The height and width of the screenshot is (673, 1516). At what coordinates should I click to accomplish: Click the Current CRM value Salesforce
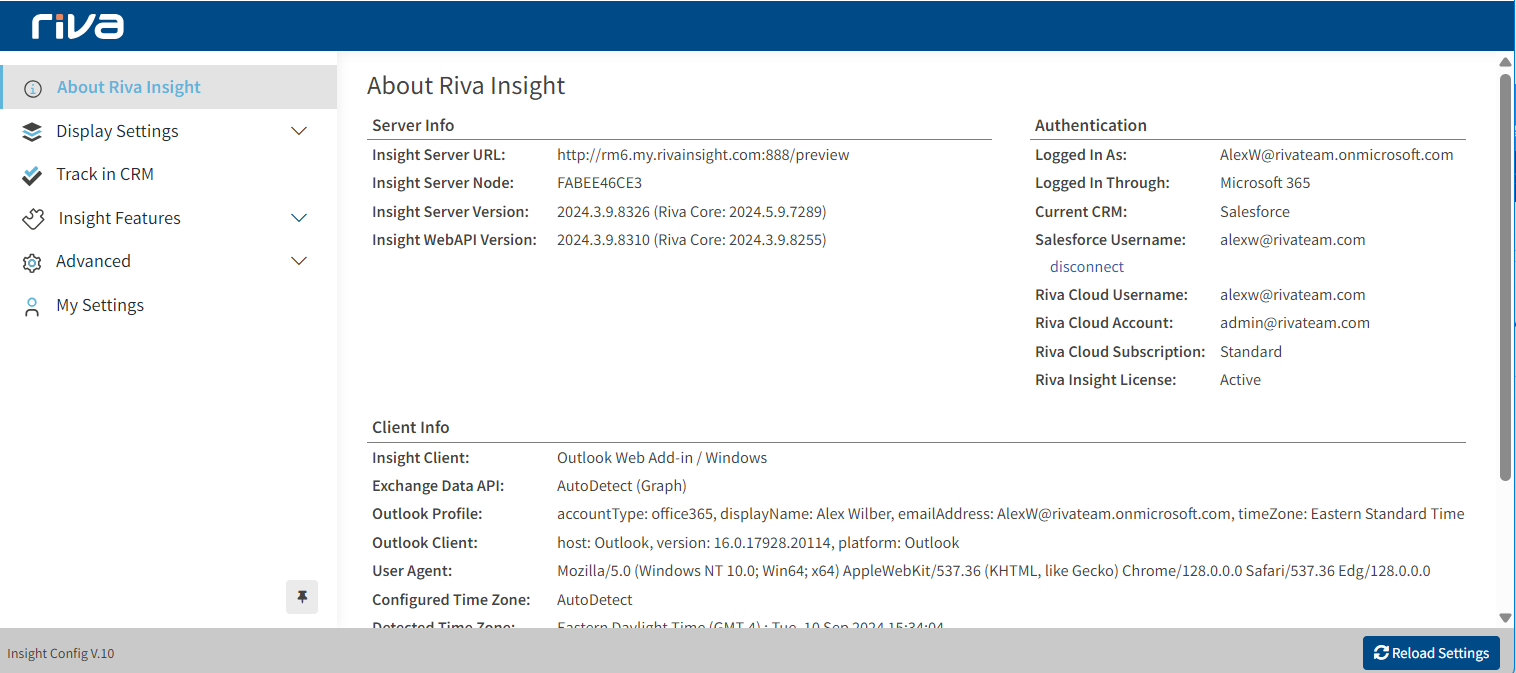1255,212
